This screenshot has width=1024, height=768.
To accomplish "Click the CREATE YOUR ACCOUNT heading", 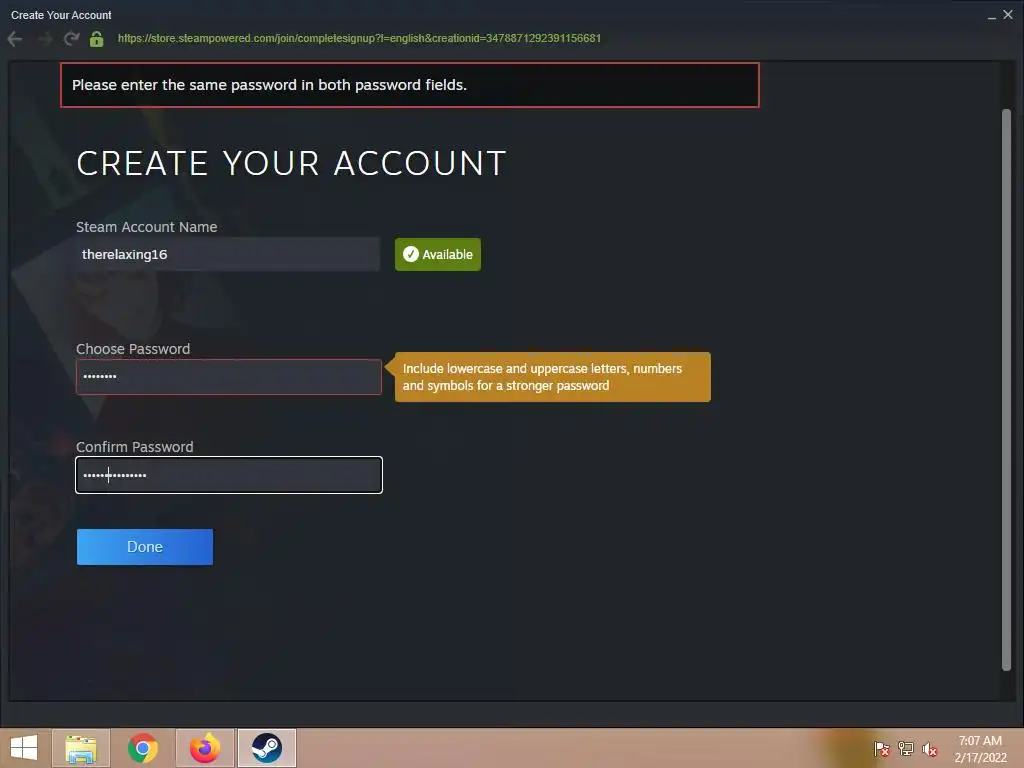I will click(x=291, y=163).
